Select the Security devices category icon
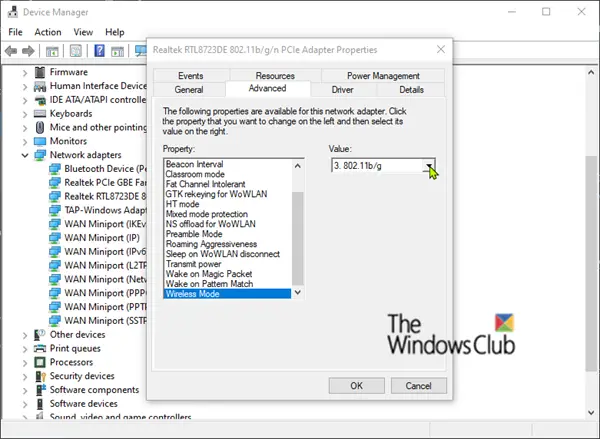Image resolution: width=600 pixels, height=439 pixels. (40, 376)
